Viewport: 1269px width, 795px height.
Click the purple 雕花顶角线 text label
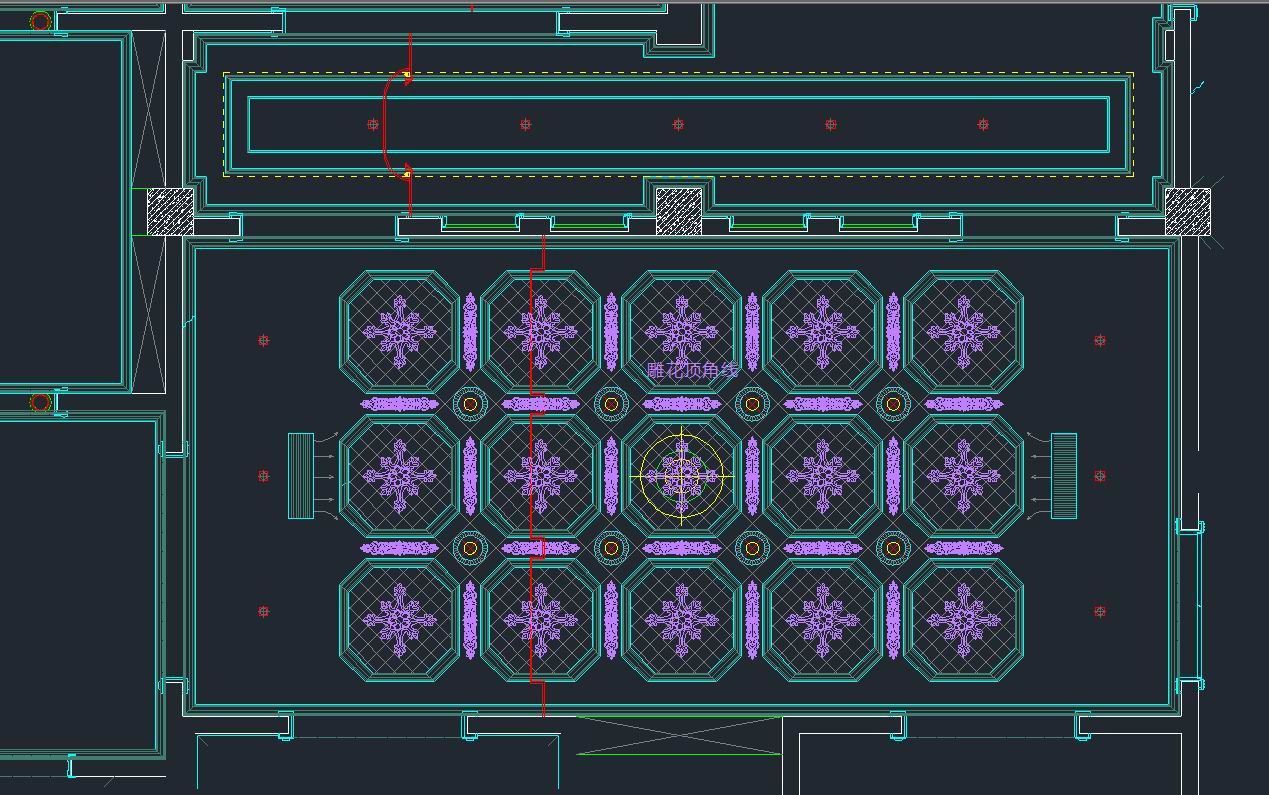(692, 371)
